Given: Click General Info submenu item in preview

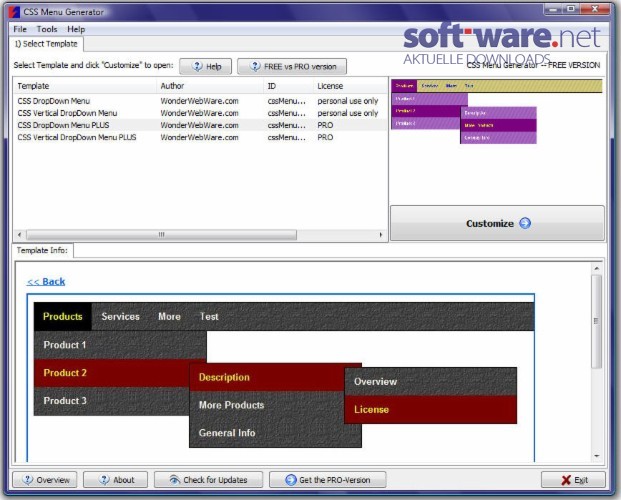Looking at the screenshot, I should tap(275, 433).
